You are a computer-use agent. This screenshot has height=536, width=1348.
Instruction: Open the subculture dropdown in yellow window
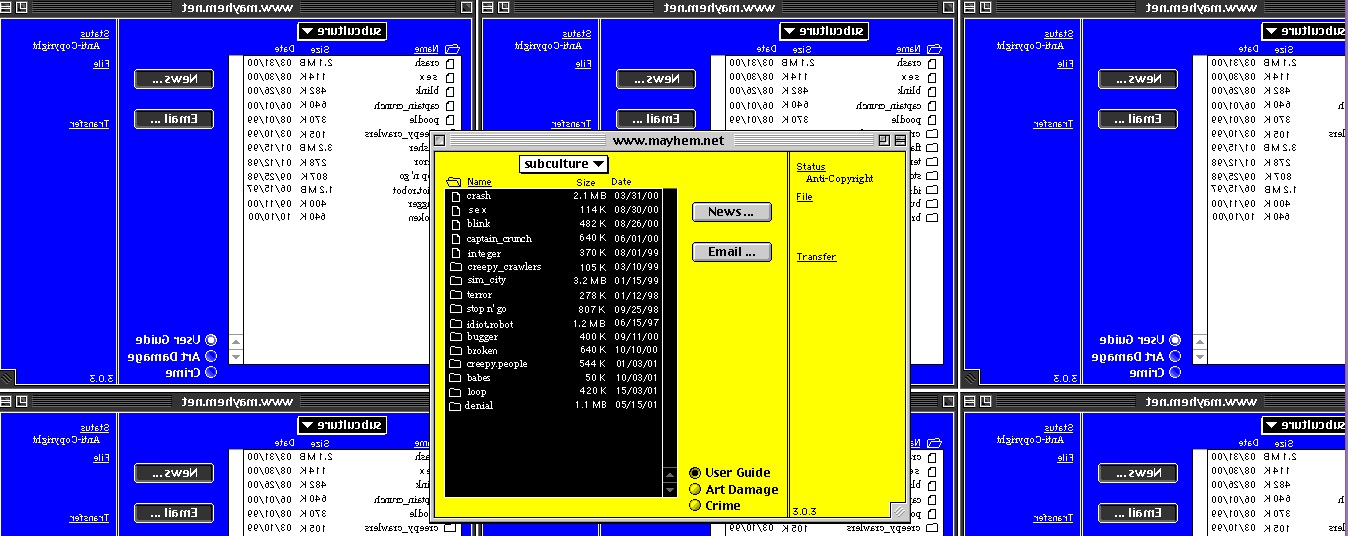564,164
